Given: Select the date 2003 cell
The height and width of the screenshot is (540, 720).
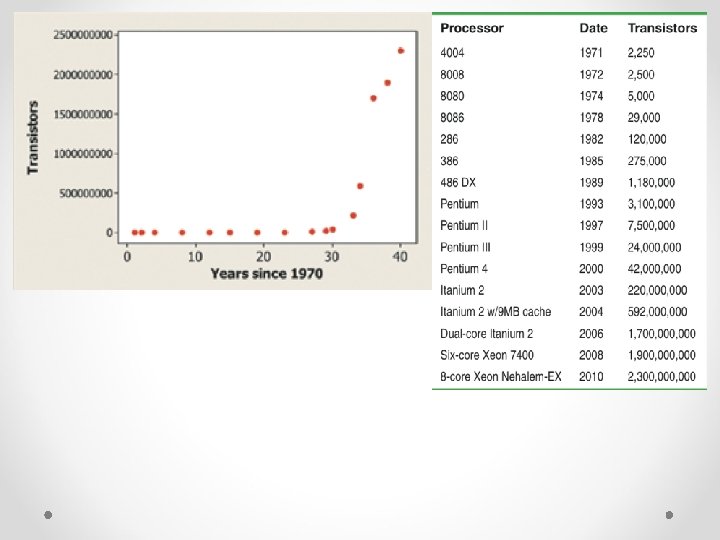Looking at the screenshot, I should point(591,290).
